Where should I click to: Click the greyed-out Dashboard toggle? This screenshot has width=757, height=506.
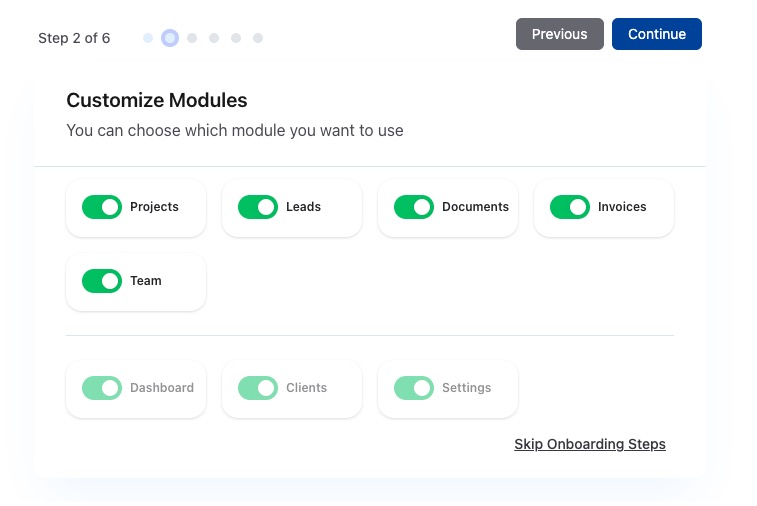(x=101, y=388)
